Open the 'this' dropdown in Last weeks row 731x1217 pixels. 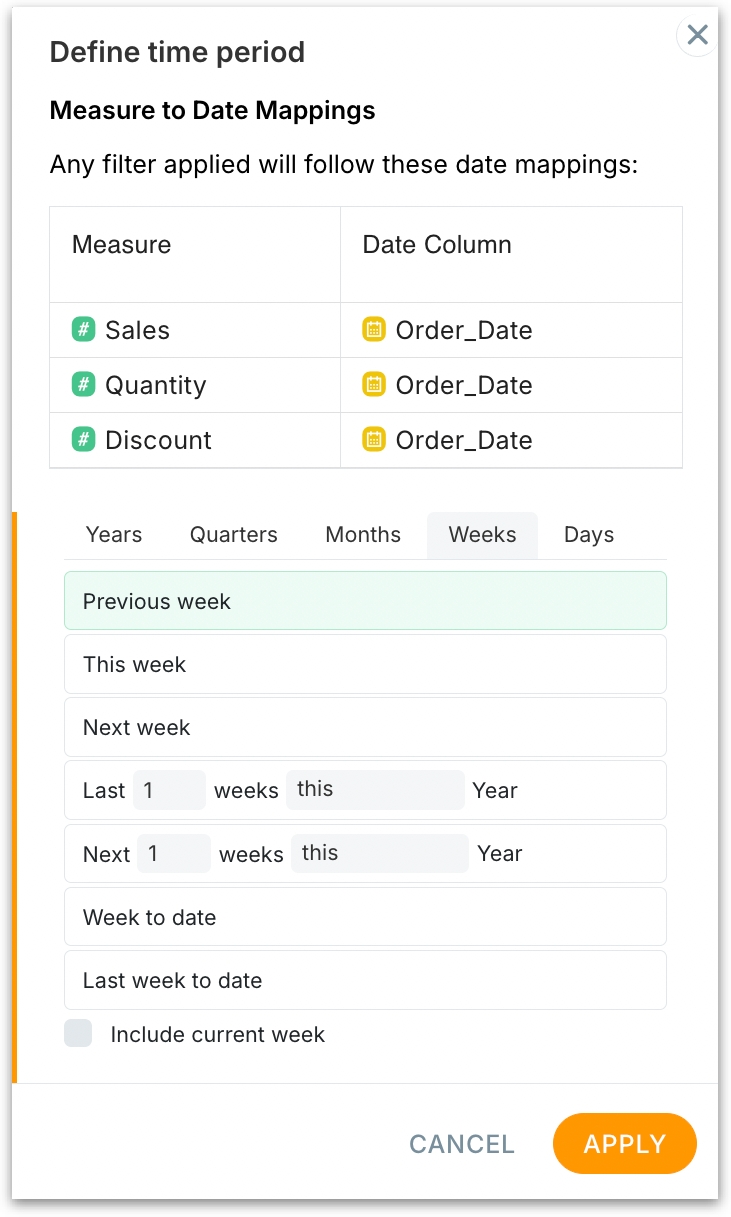coord(375,790)
